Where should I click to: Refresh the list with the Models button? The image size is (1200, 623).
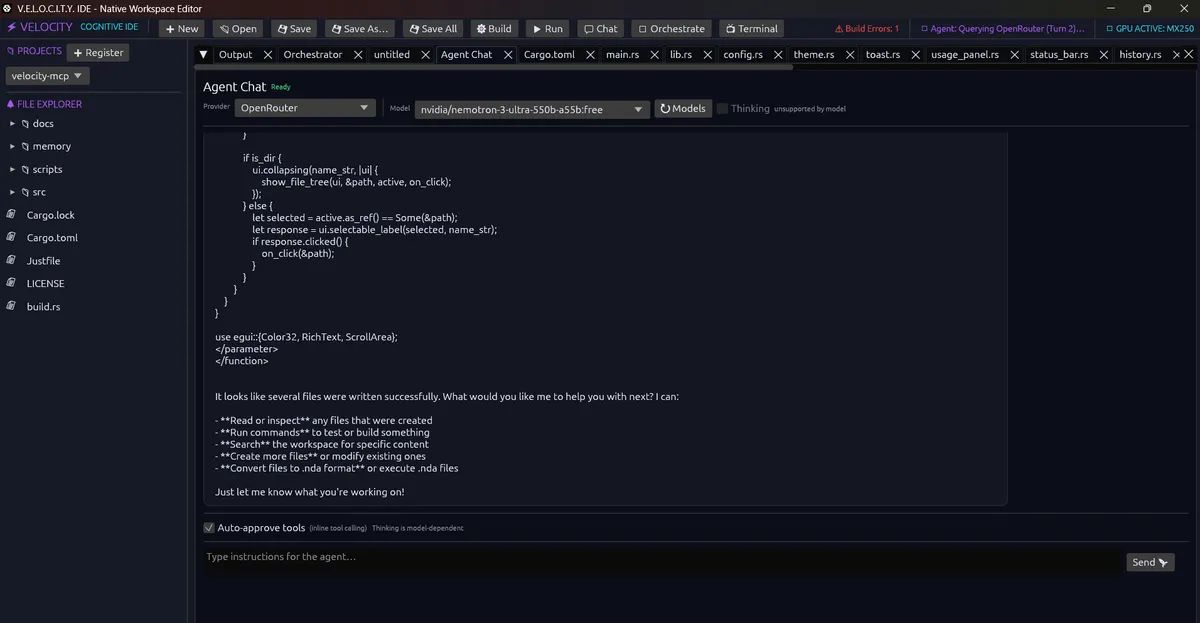[682, 108]
